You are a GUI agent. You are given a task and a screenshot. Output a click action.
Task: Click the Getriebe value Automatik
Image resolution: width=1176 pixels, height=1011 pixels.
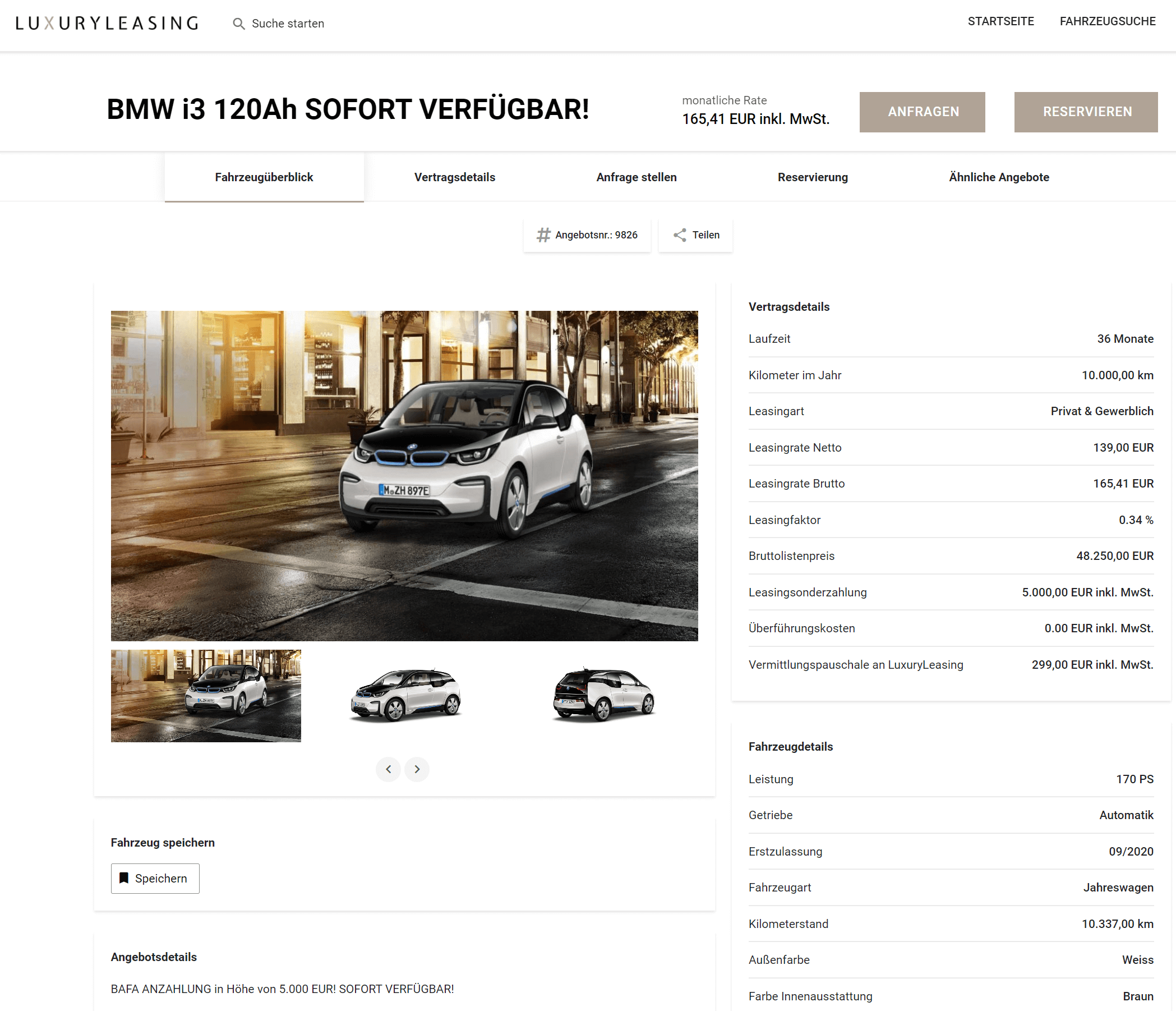pyautogui.click(x=1126, y=815)
